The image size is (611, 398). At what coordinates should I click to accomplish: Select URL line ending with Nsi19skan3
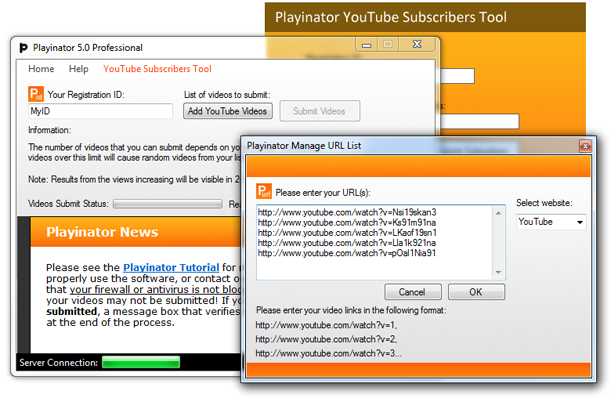347,212
